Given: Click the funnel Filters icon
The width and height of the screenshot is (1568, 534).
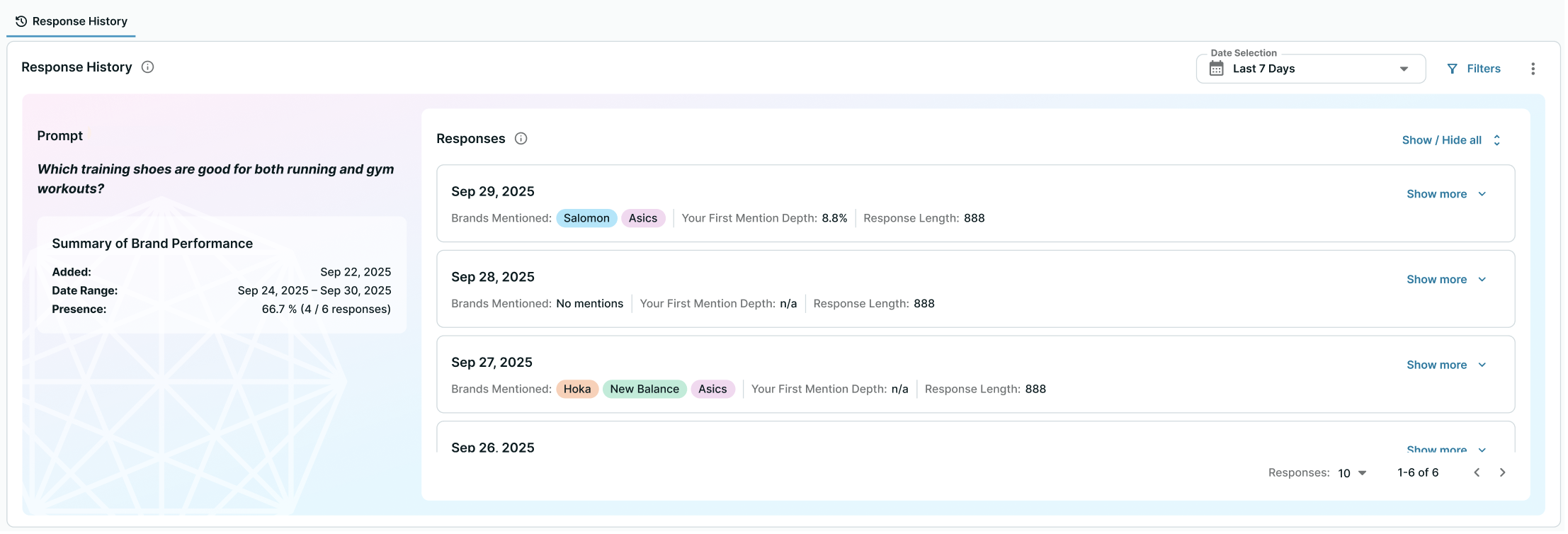Looking at the screenshot, I should pos(1452,69).
